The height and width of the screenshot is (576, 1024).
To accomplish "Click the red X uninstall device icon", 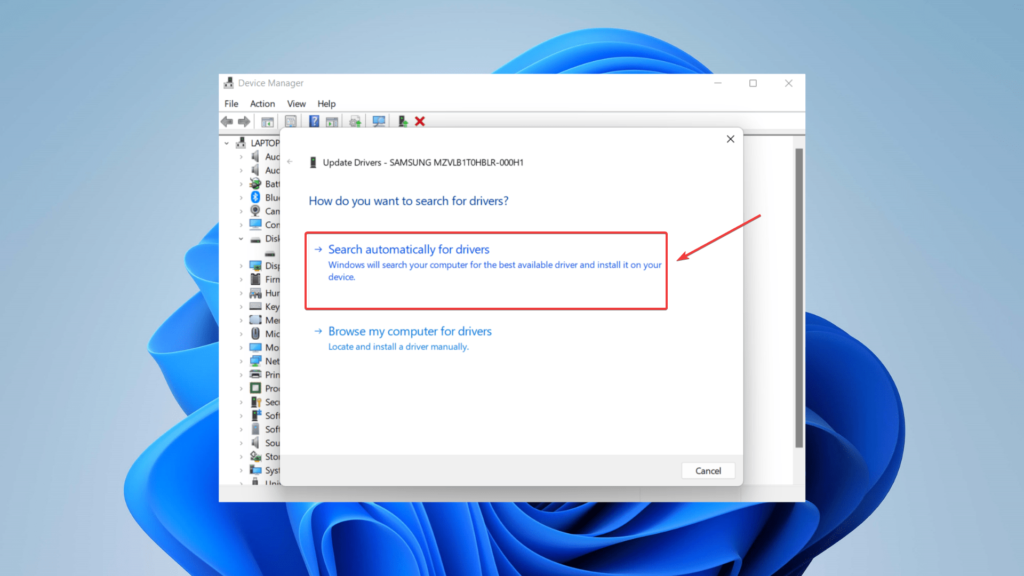I will (420, 122).
